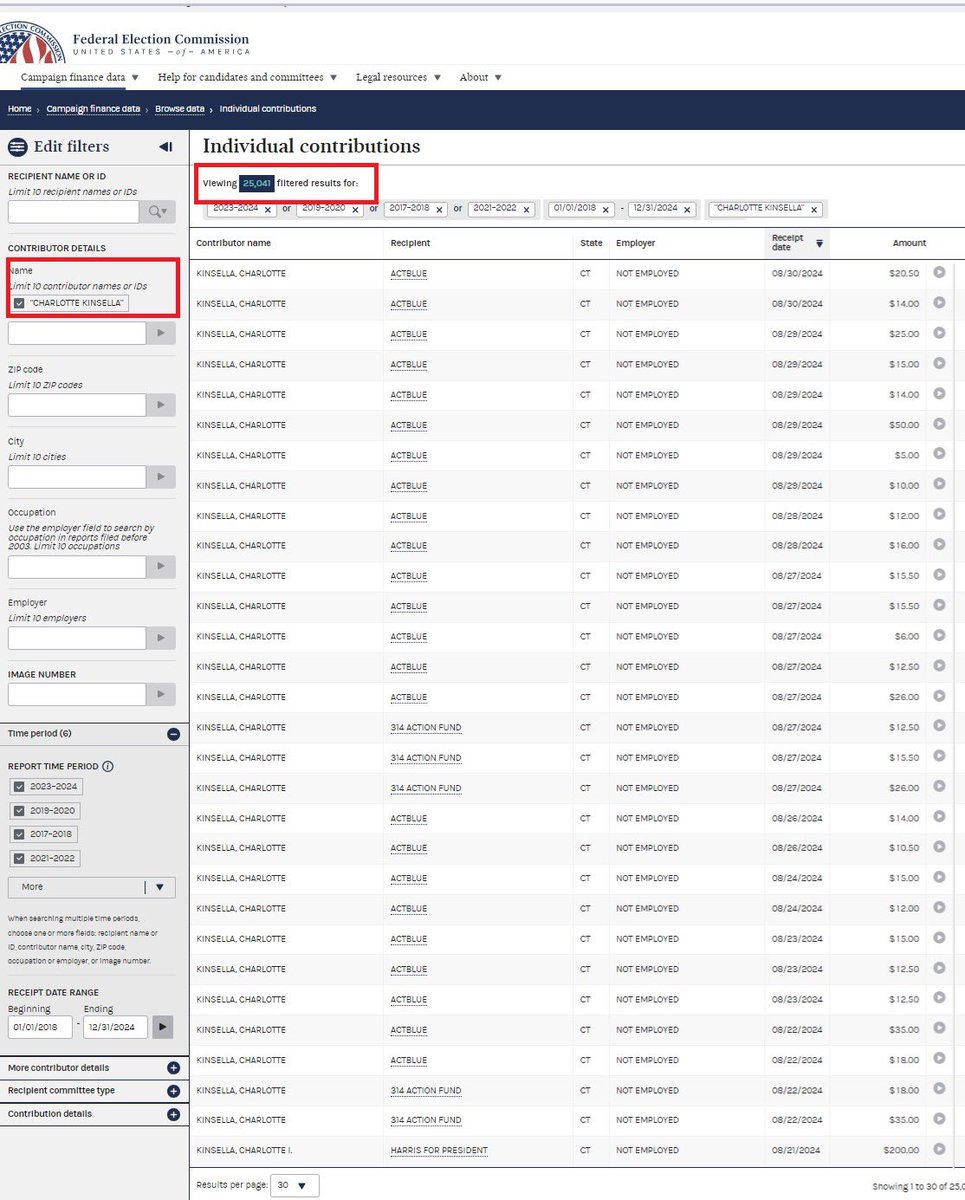This screenshot has height=1200, width=965.
Task: Remove the 2021-2022 filter tag
Action: pos(526,210)
